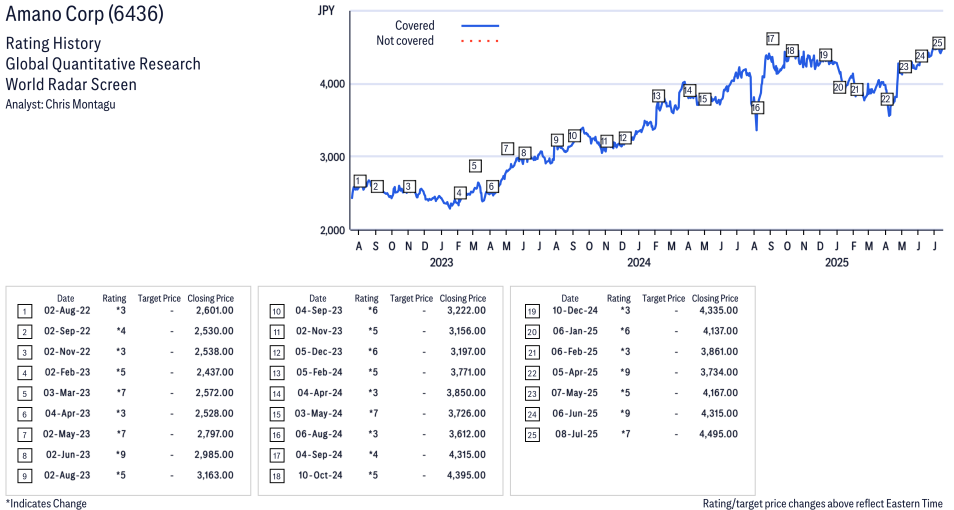Click chart marker 22 on the graph

886,99
